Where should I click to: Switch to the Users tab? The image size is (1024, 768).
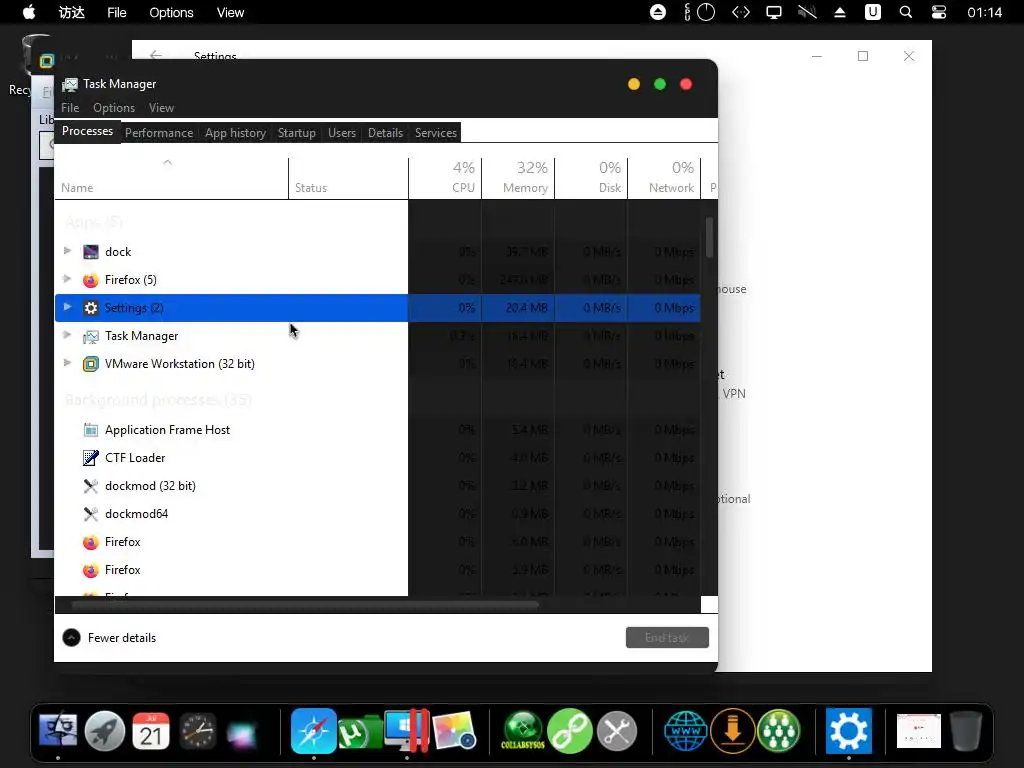(x=342, y=133)
